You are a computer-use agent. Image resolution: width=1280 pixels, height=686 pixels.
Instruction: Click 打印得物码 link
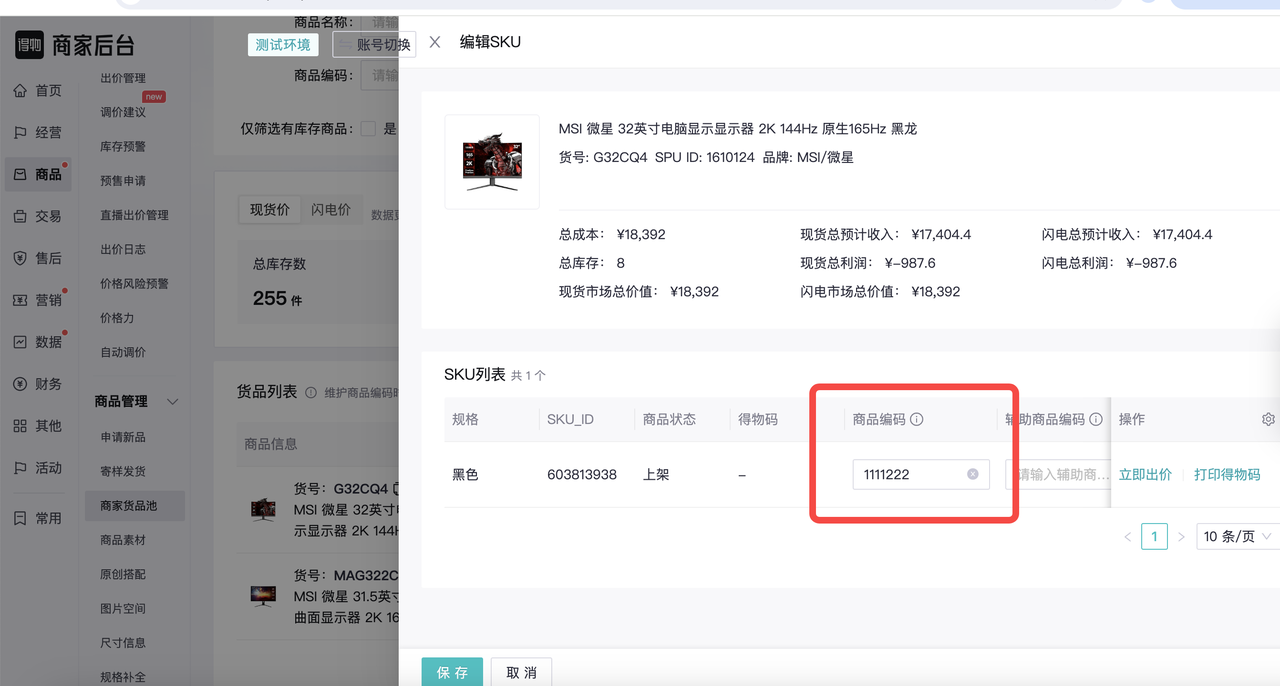(1227, 475)
